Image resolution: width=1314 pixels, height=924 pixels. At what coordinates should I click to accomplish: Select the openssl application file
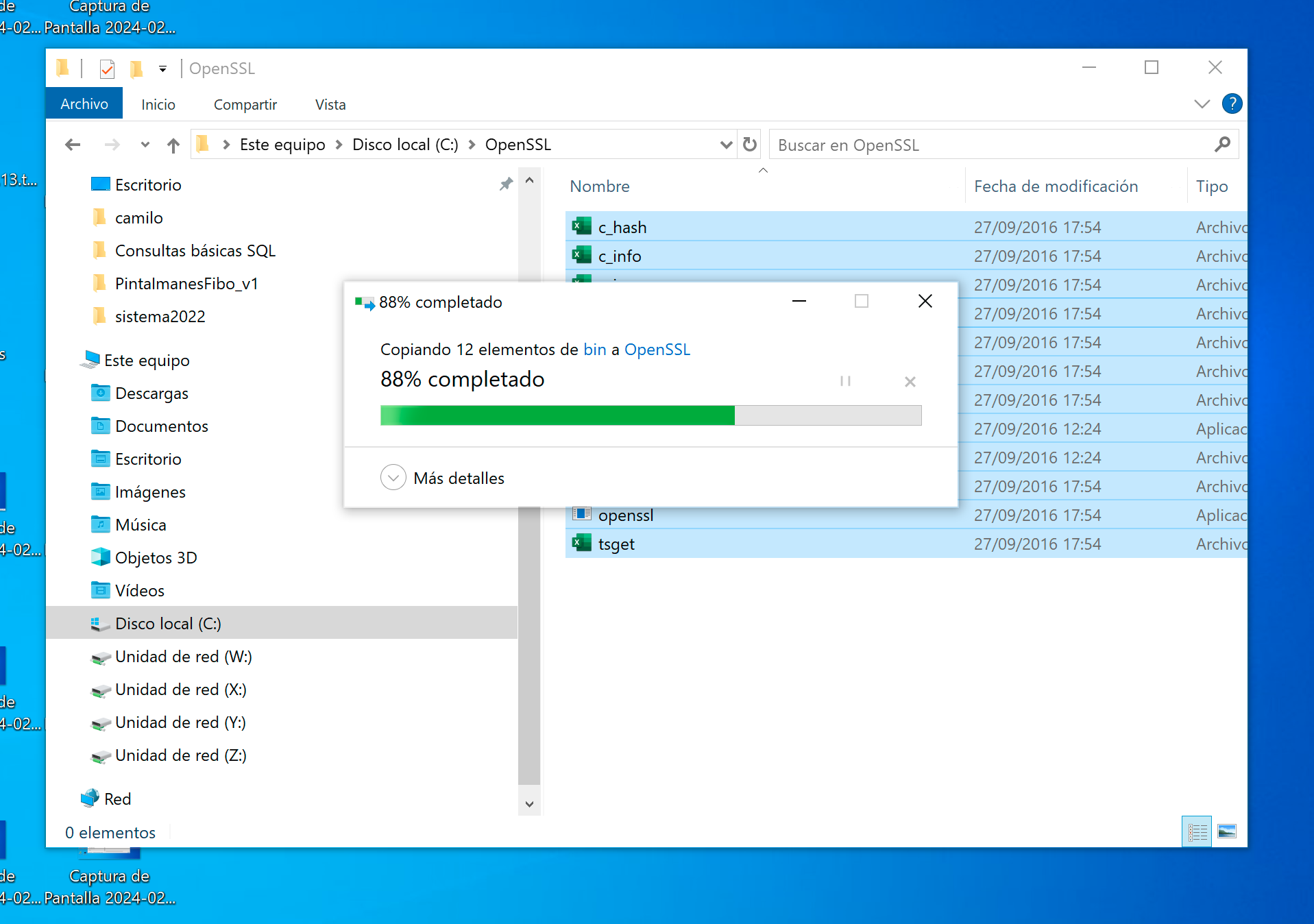point(625,515)
